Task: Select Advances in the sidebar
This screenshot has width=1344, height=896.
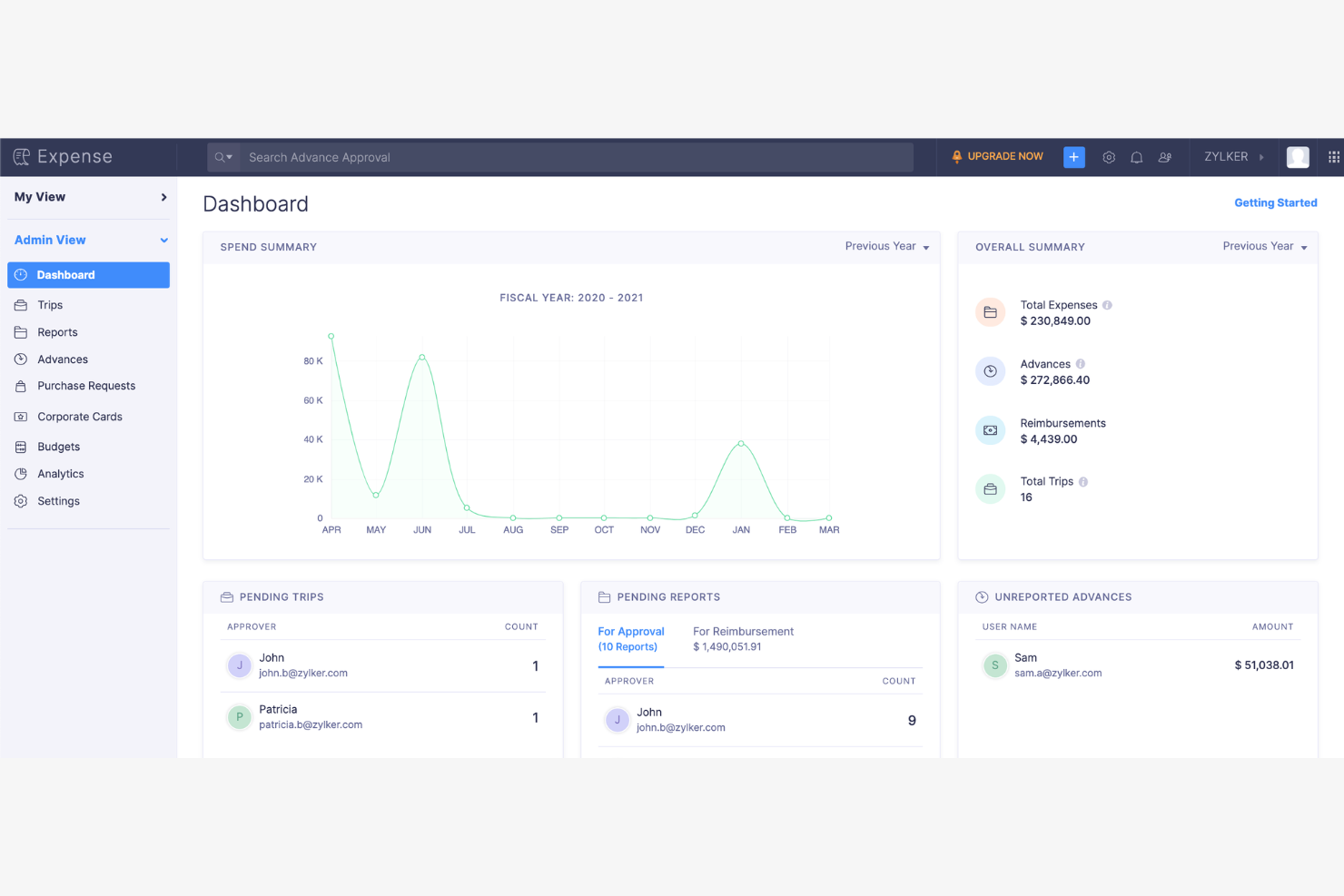Action: pyautogui.click(x=61, y=359)
